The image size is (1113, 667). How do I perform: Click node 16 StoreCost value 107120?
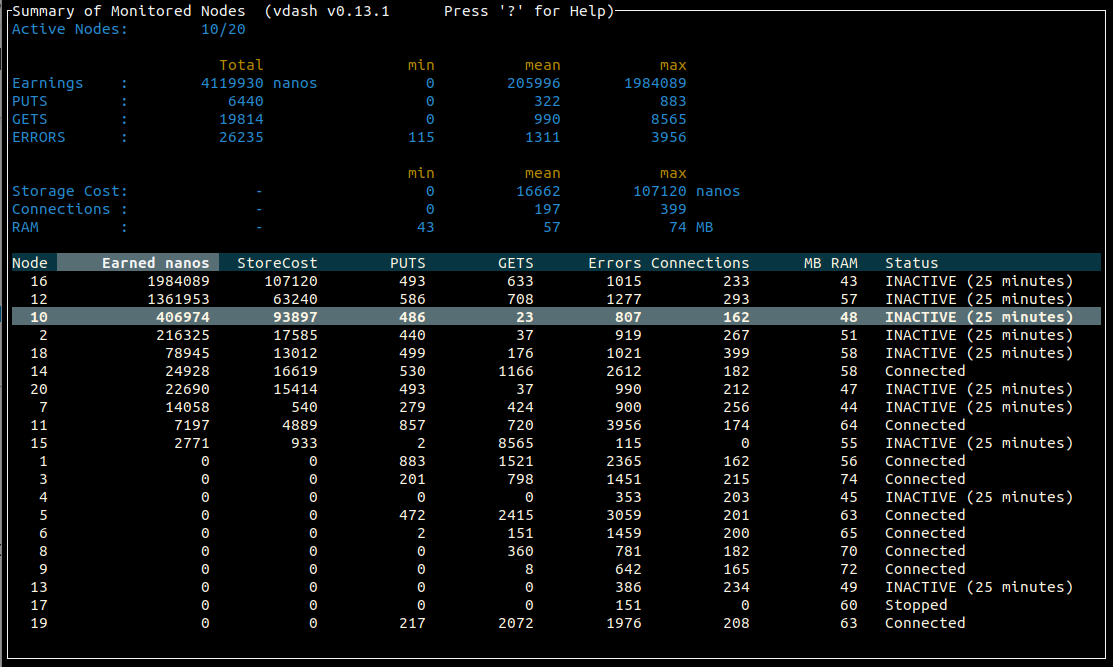click(x=291, y=281)
